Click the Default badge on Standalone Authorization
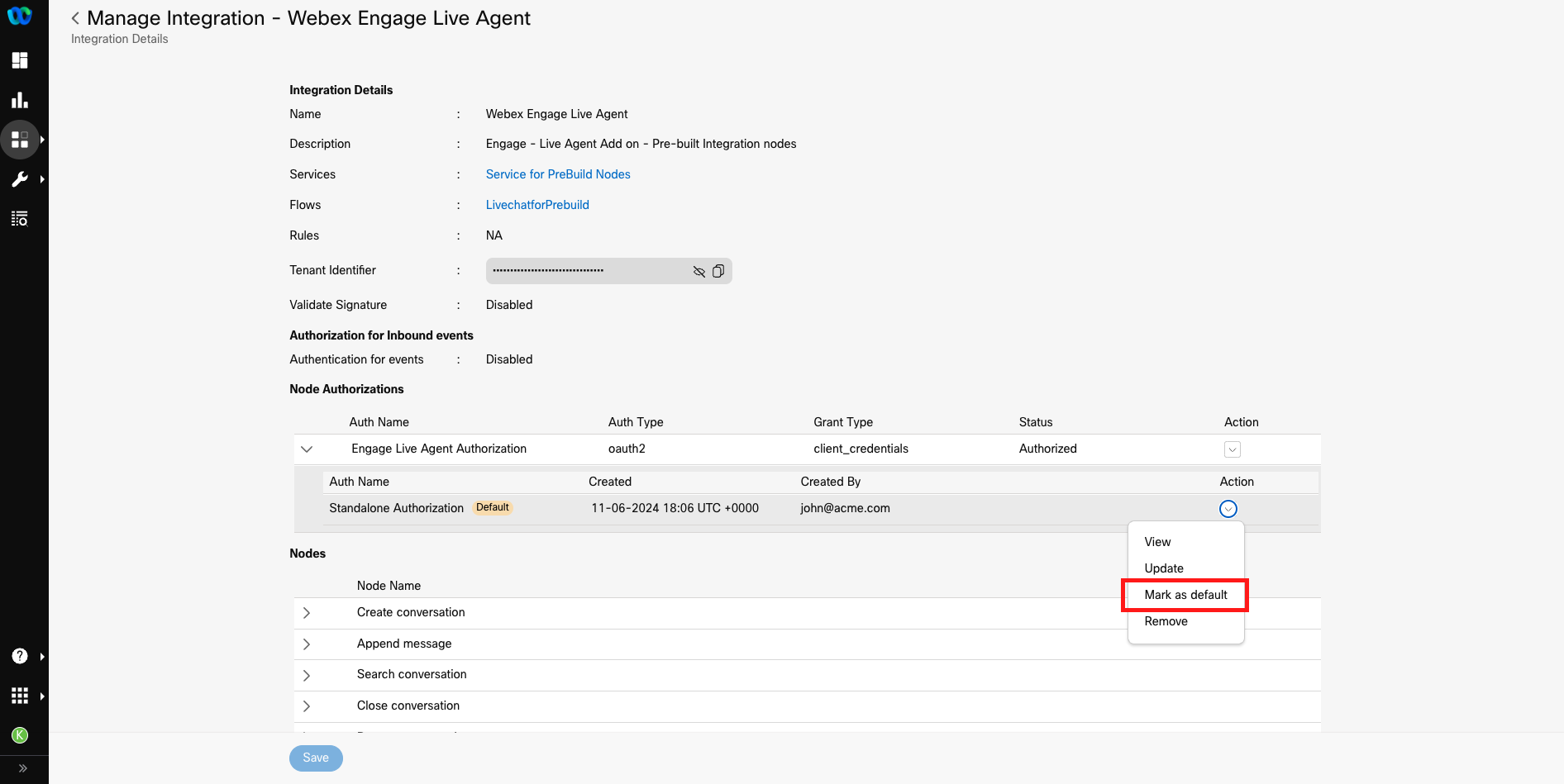Screen dimensions: 1564x784 click(493, 507)
